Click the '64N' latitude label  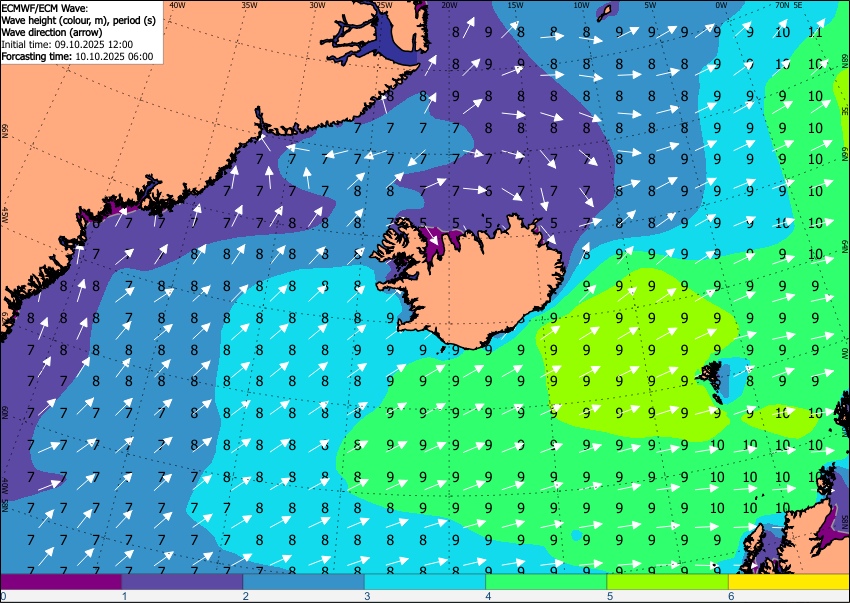(x=844, y=246)
